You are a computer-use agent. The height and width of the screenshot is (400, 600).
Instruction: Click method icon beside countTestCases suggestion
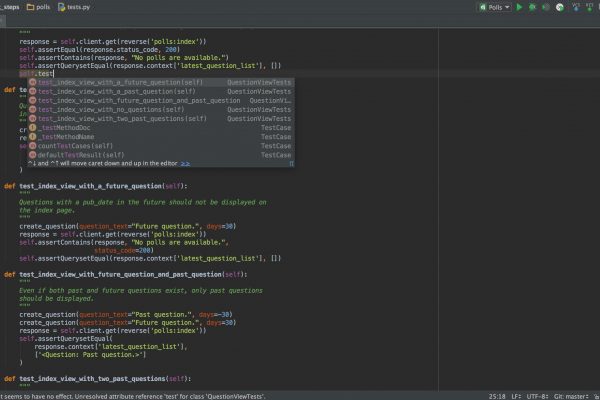[33, 146]
